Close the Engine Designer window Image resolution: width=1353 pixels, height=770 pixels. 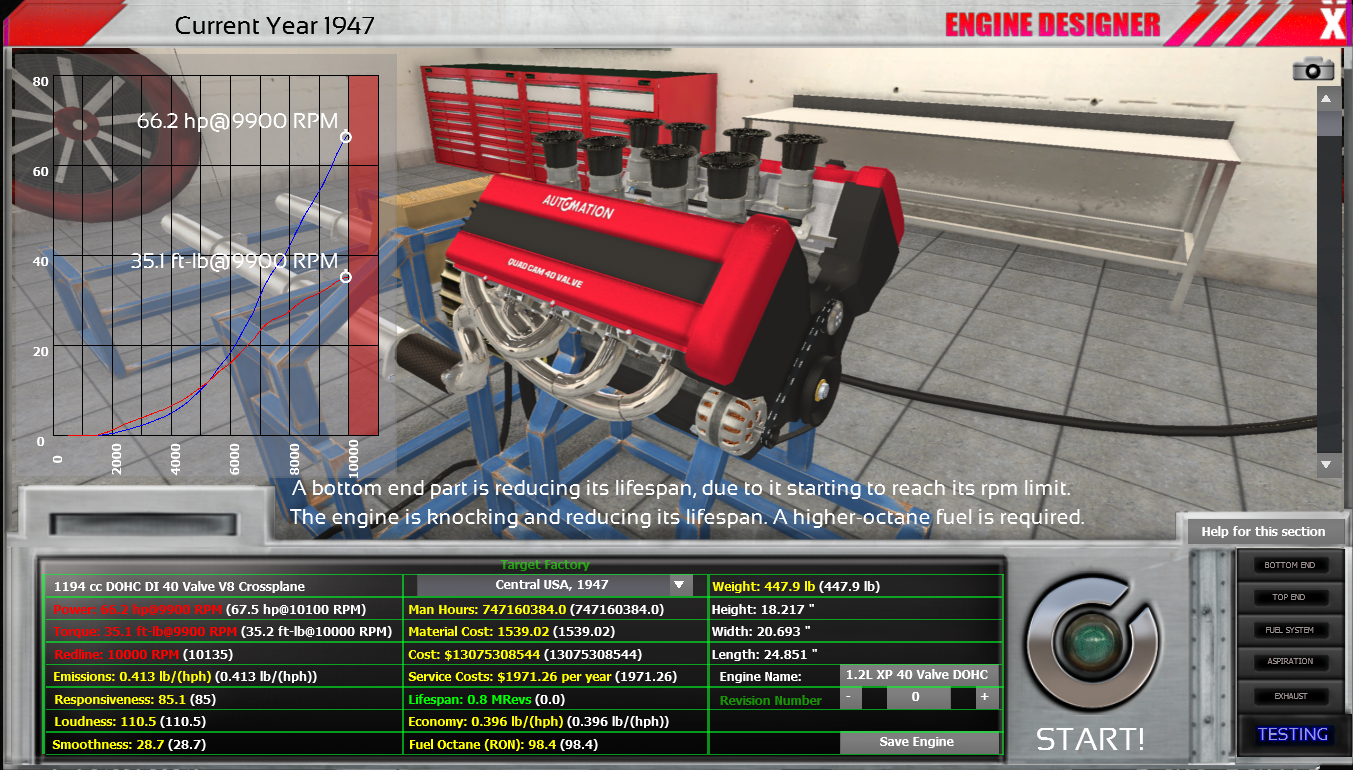(x=1332, y=21)
